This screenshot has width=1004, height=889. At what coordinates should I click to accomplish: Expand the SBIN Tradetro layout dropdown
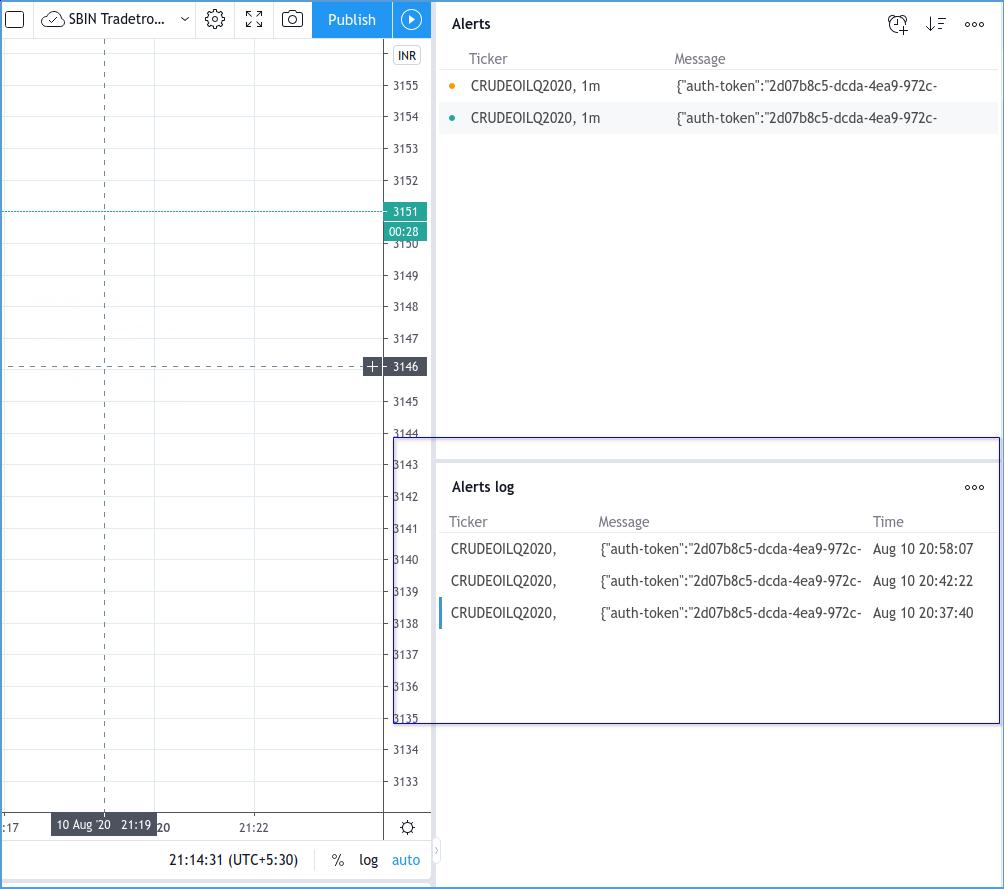click(x=185, y=19)
